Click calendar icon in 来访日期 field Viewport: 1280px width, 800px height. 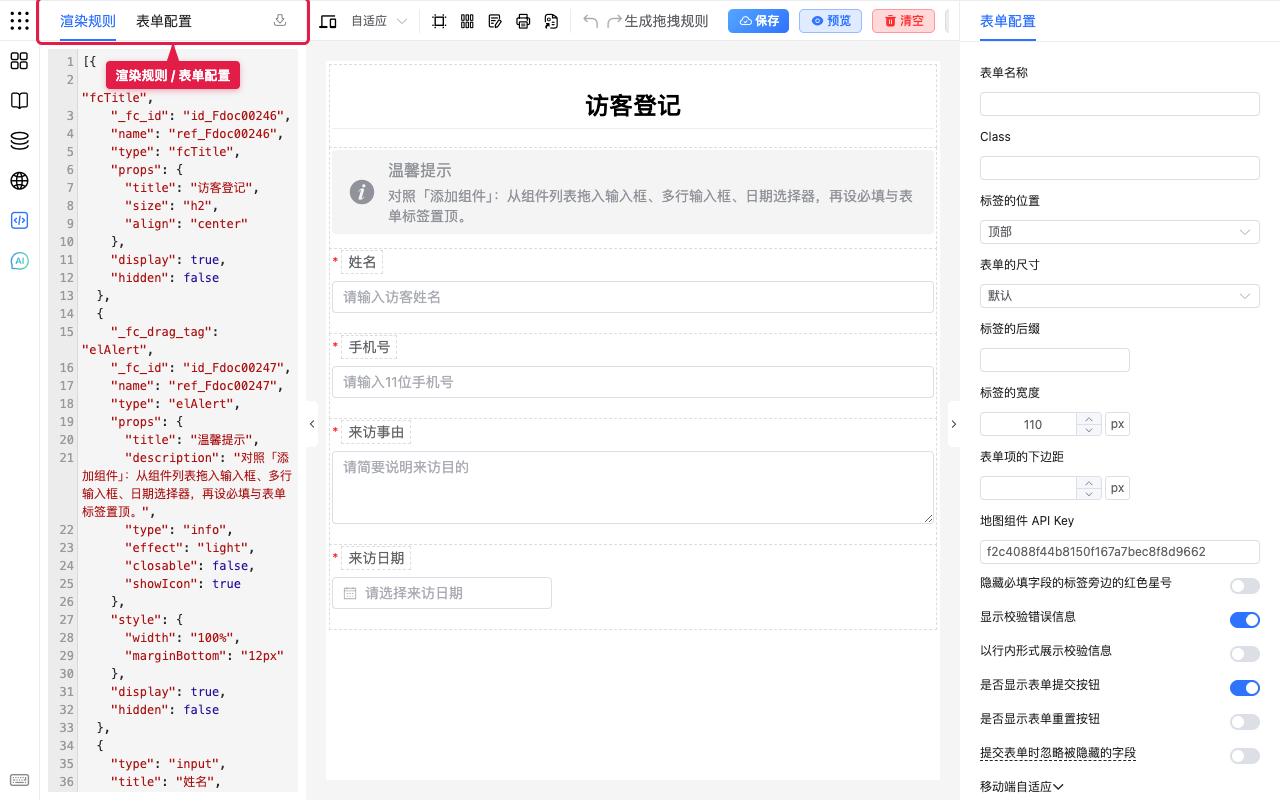350,593
